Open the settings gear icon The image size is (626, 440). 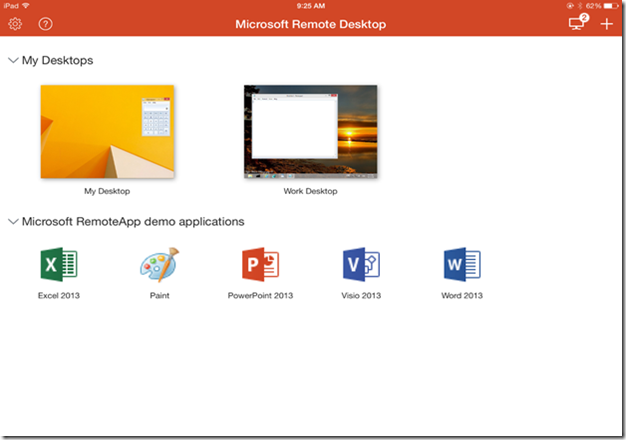point(15,24)
